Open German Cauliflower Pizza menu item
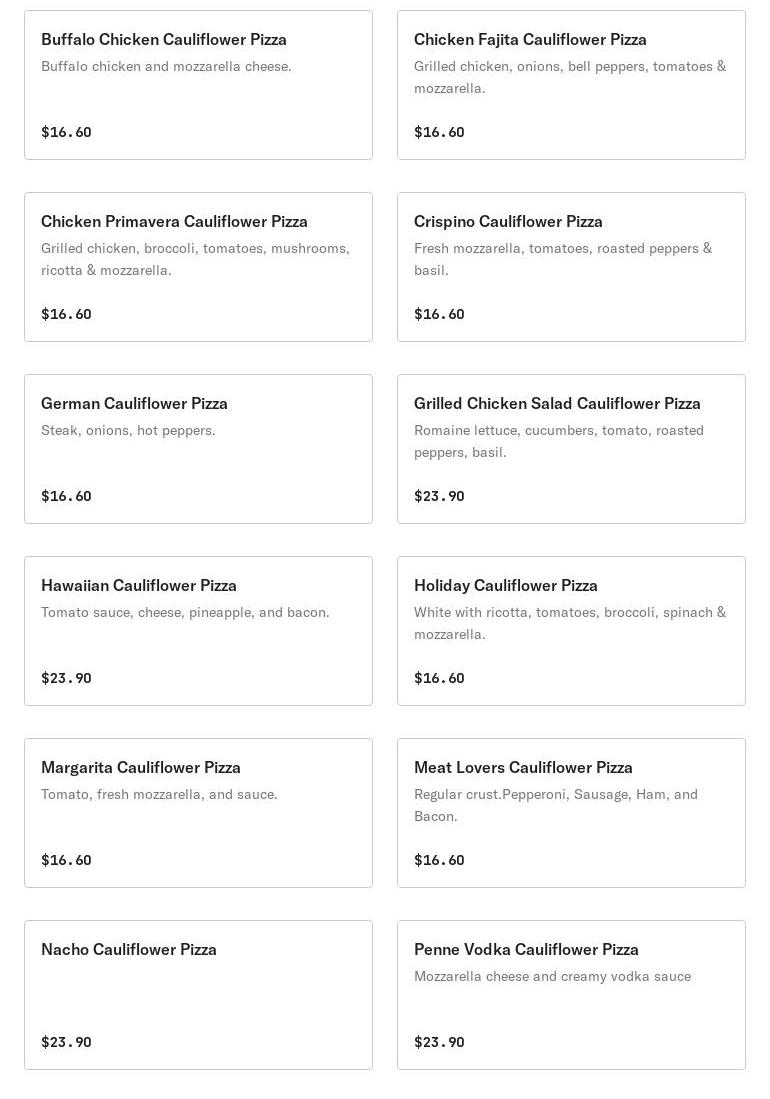 coord(198,449)
